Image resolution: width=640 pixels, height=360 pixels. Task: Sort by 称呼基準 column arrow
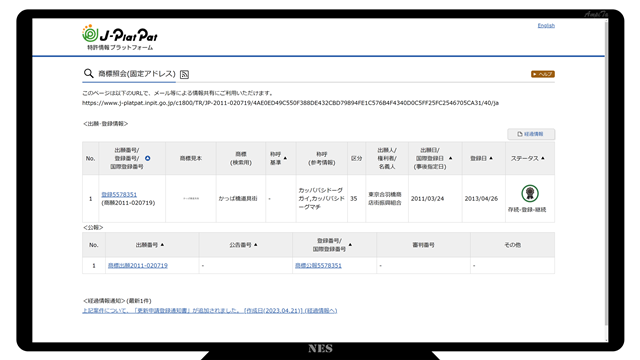[285, 158]
